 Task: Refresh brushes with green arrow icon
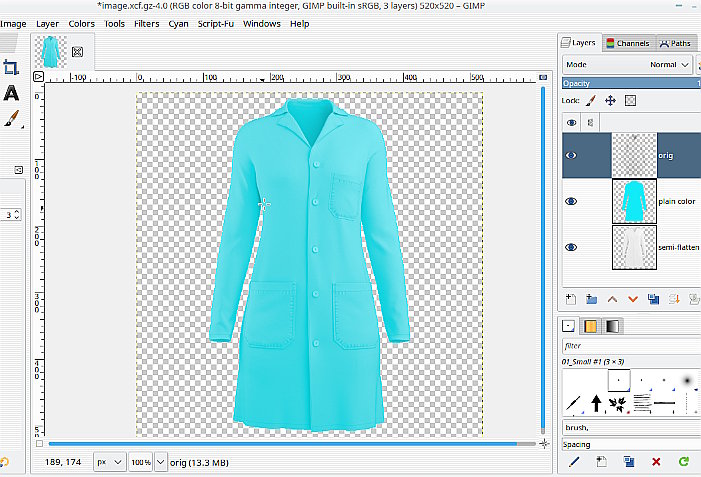[x=683, y=461]
